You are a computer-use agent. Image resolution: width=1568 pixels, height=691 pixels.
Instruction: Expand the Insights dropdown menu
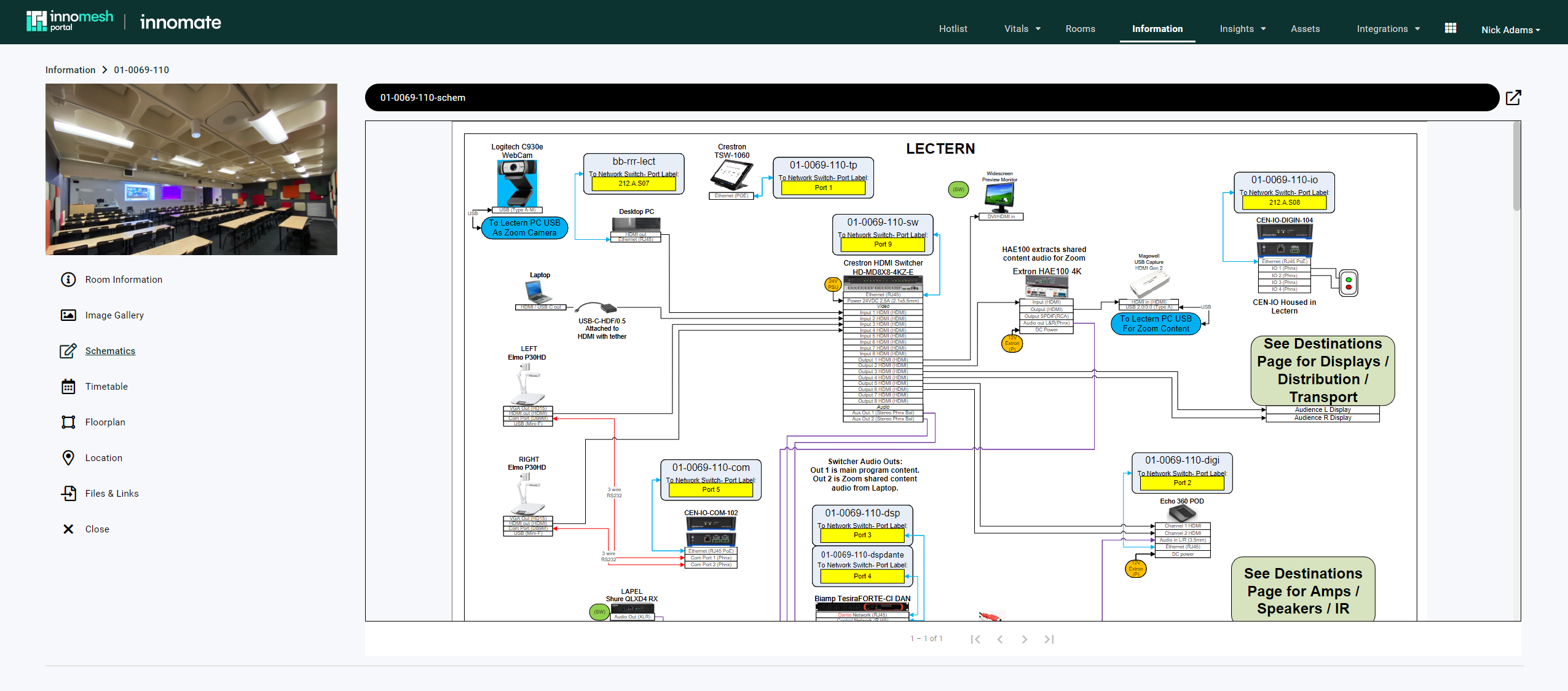[x=1243, y=29]
